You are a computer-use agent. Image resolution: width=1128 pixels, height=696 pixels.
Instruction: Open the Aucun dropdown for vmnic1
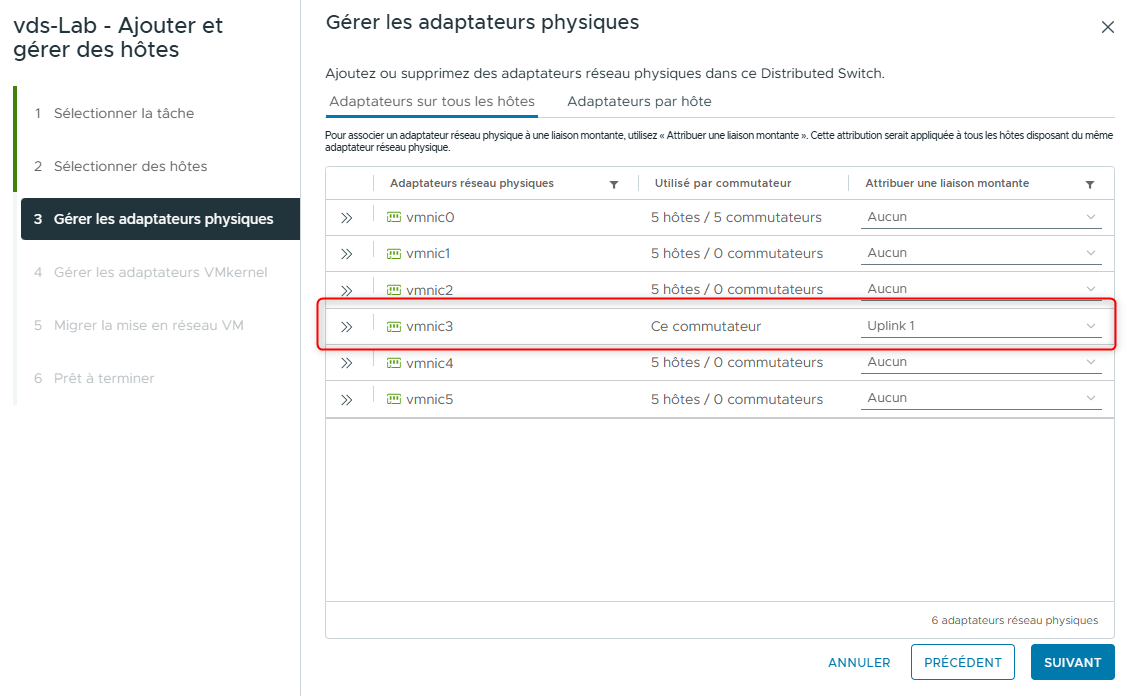click(x=980, y=252)
